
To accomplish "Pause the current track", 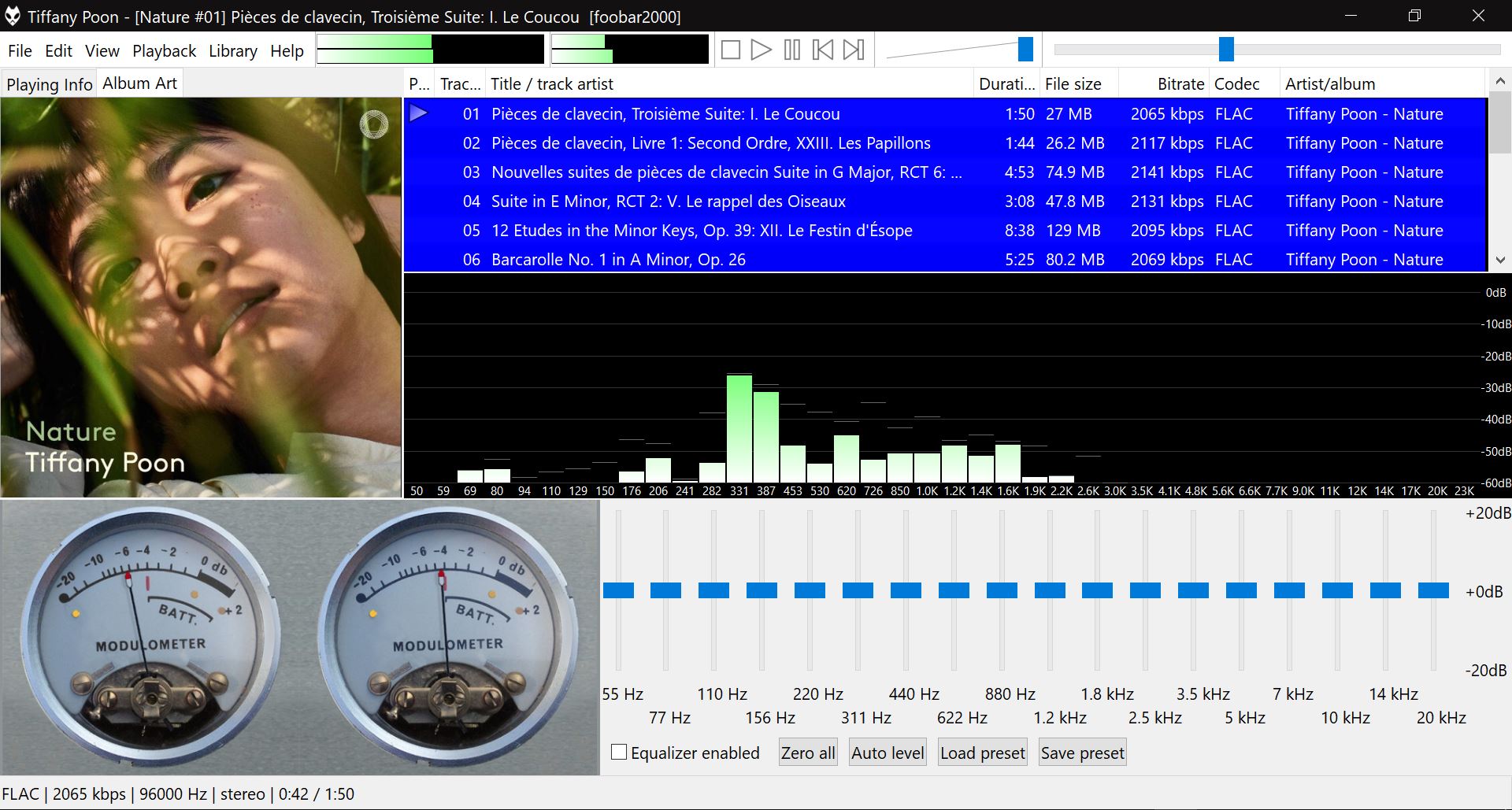I will point(791,50).
